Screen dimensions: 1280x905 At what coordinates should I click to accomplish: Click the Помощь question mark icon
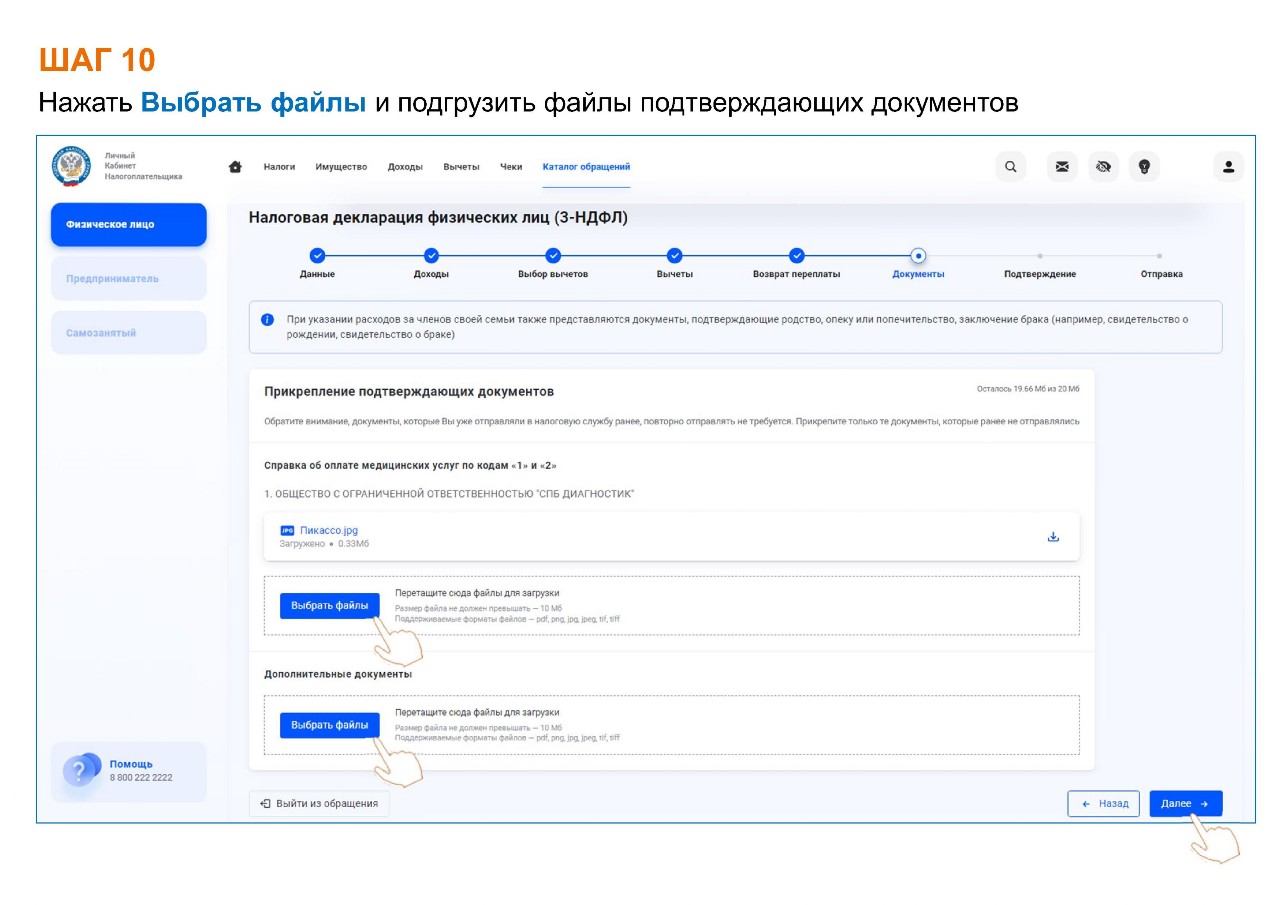pos(78,771)
